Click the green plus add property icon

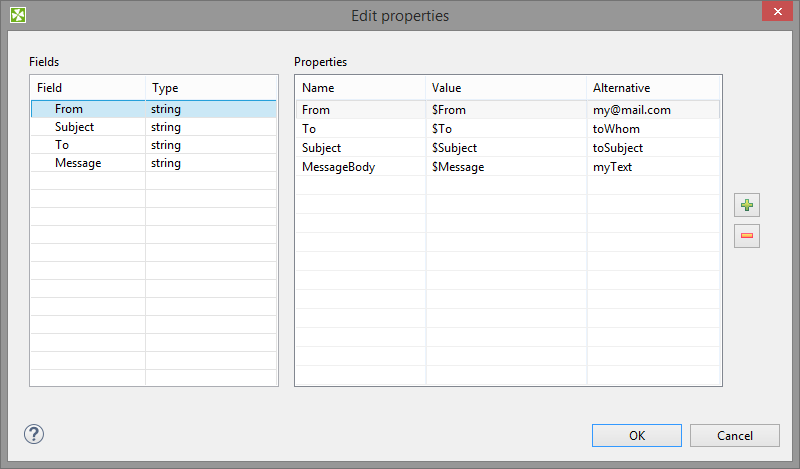click(746, 206)
